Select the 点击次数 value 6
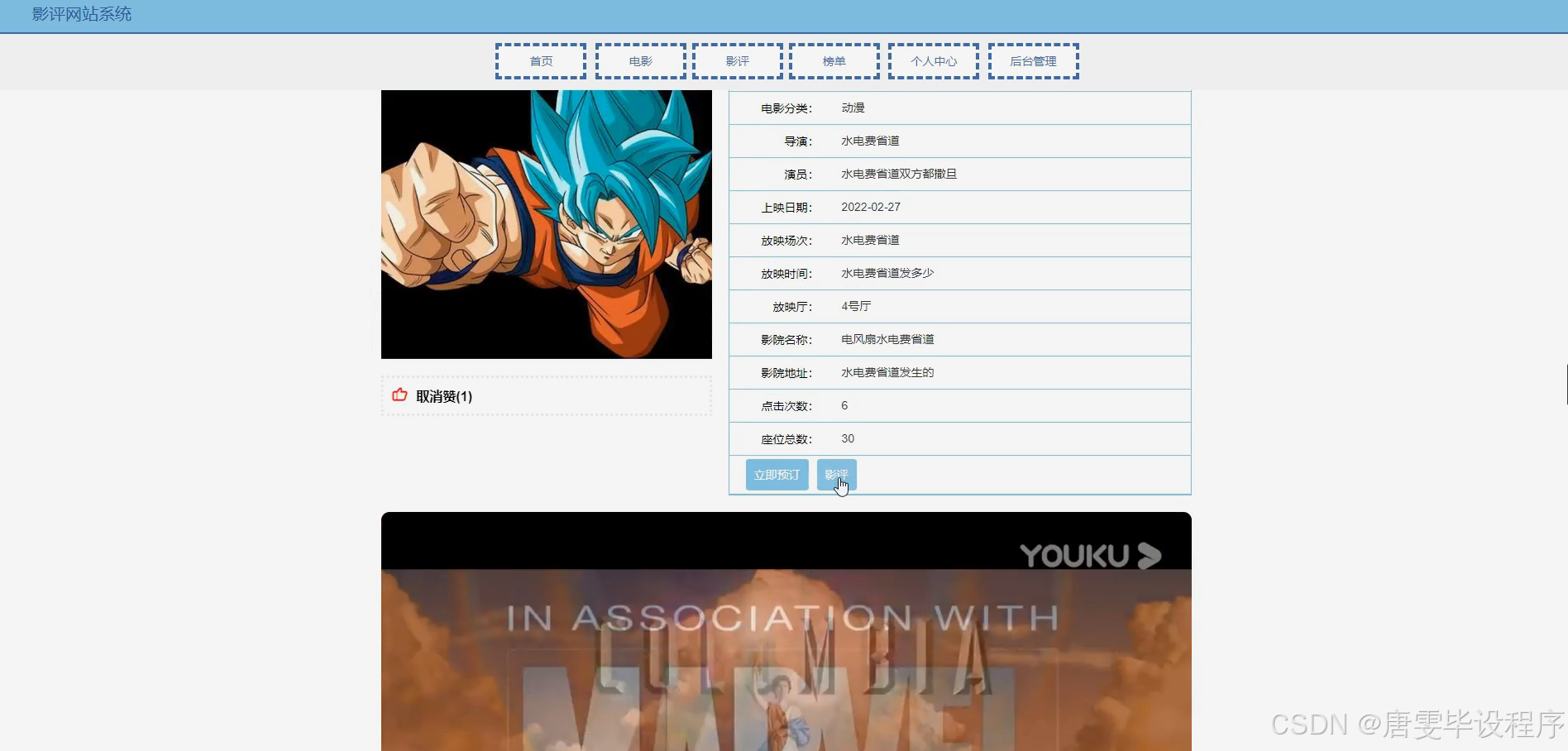This screenshot has height=751, width=1568. [x=844, y=406]
